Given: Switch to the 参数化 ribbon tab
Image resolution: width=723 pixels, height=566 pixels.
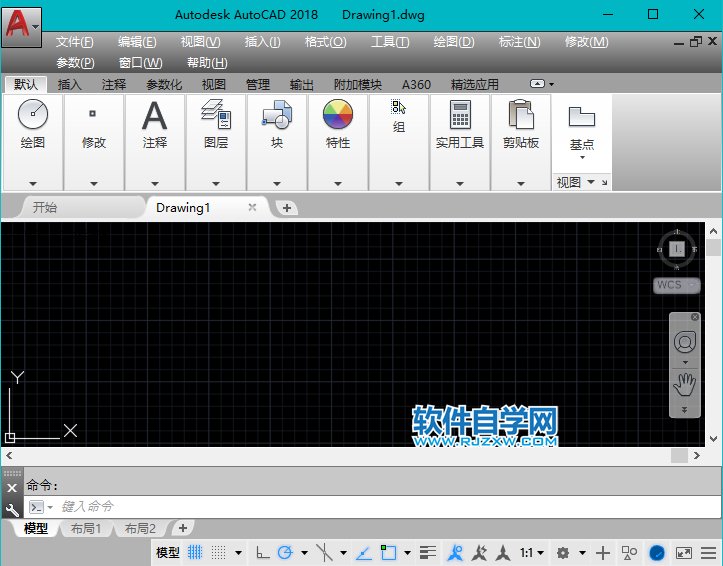Looking at the screenshot, I should coord(164,85).
